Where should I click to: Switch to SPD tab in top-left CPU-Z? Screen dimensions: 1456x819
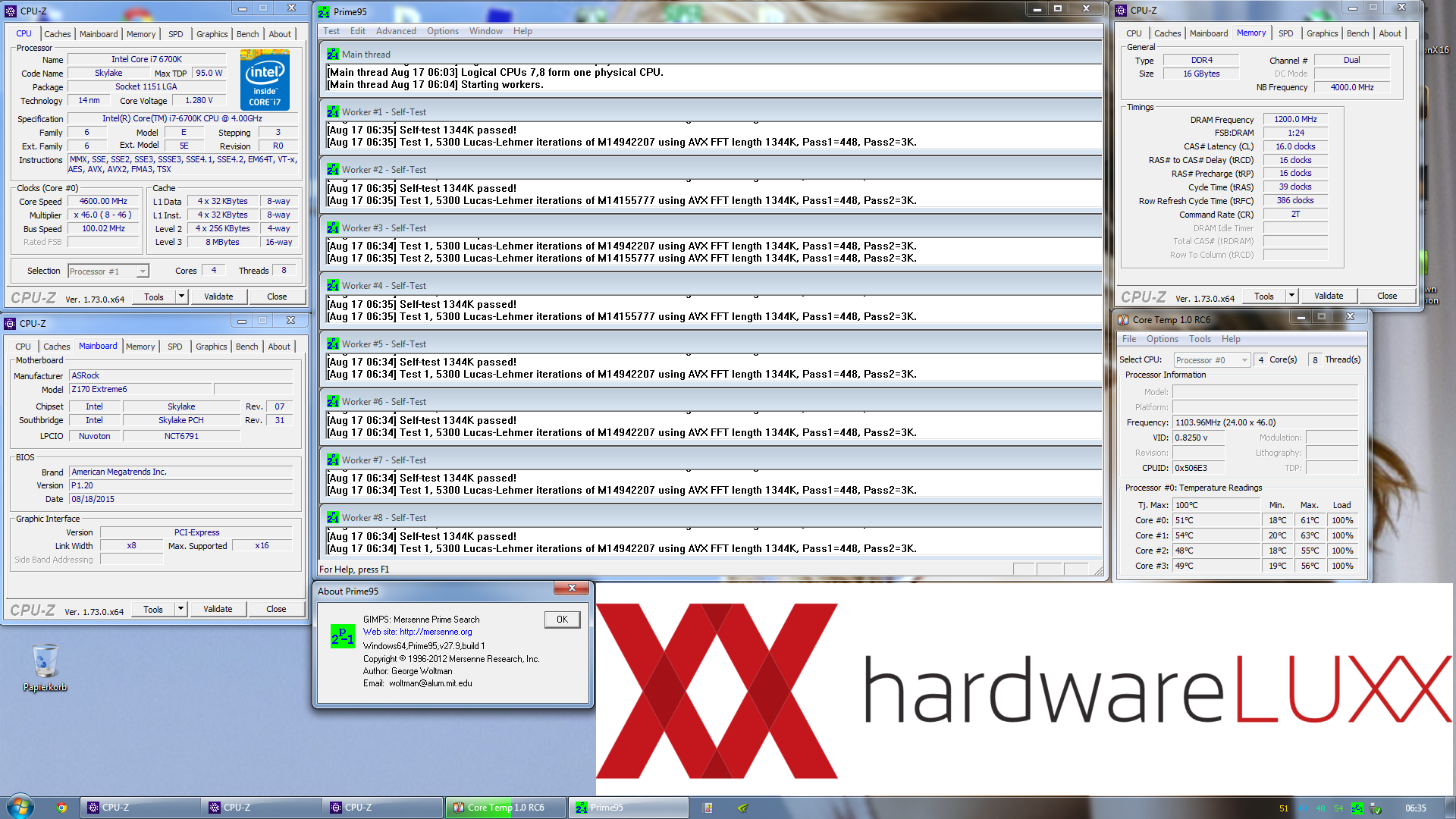[x=176, y=34]
